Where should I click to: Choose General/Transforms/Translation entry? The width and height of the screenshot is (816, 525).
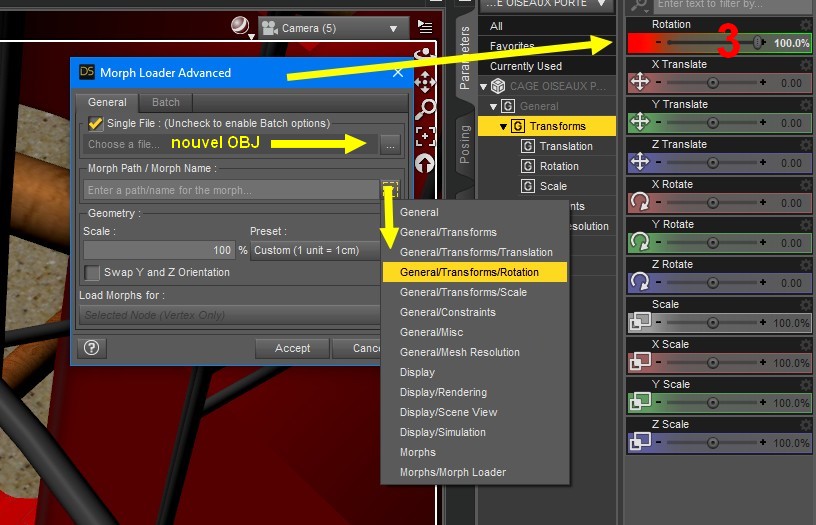(475, 252)
